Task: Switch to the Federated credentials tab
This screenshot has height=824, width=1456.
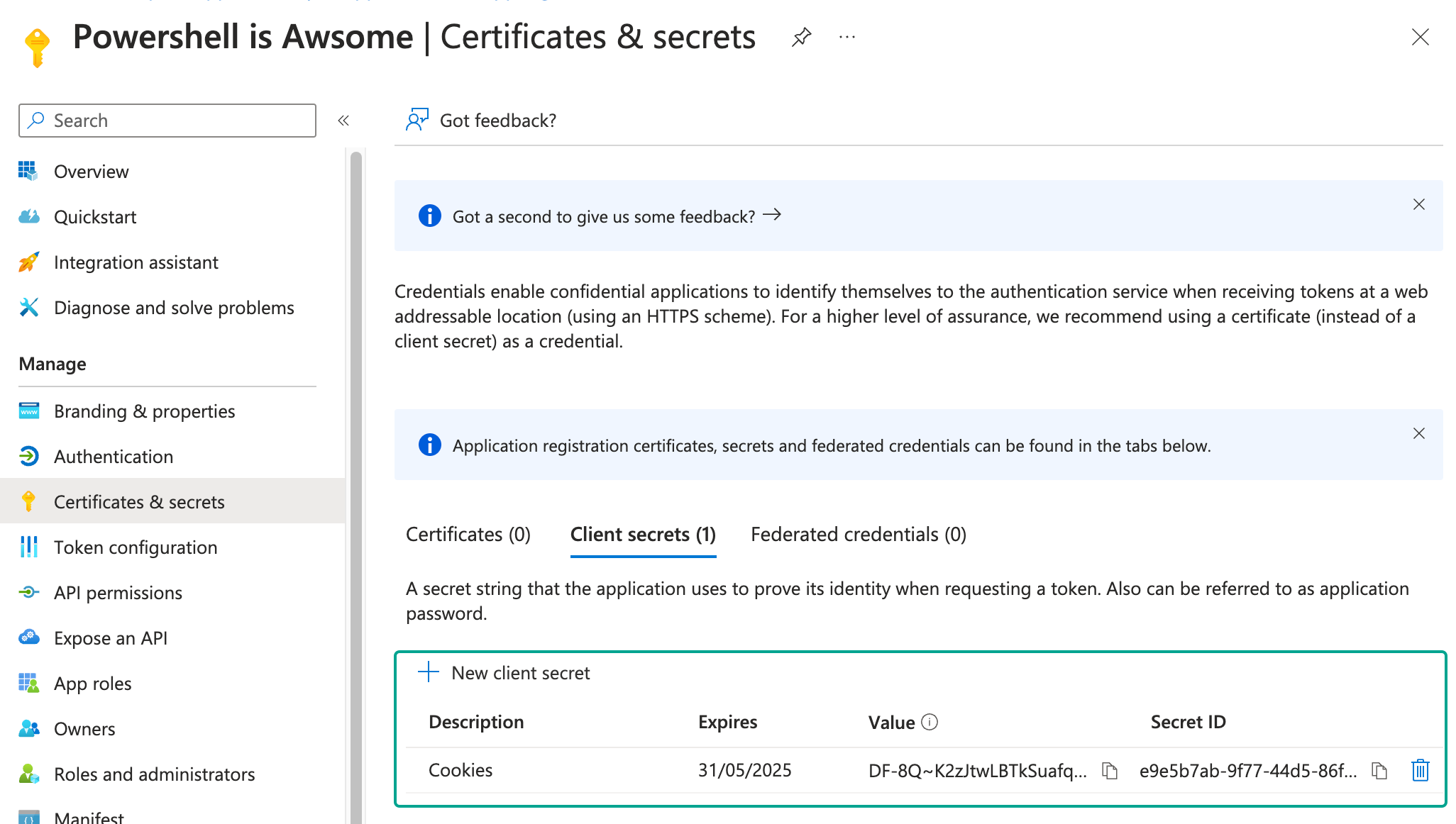Action: [x=859, y=535]
